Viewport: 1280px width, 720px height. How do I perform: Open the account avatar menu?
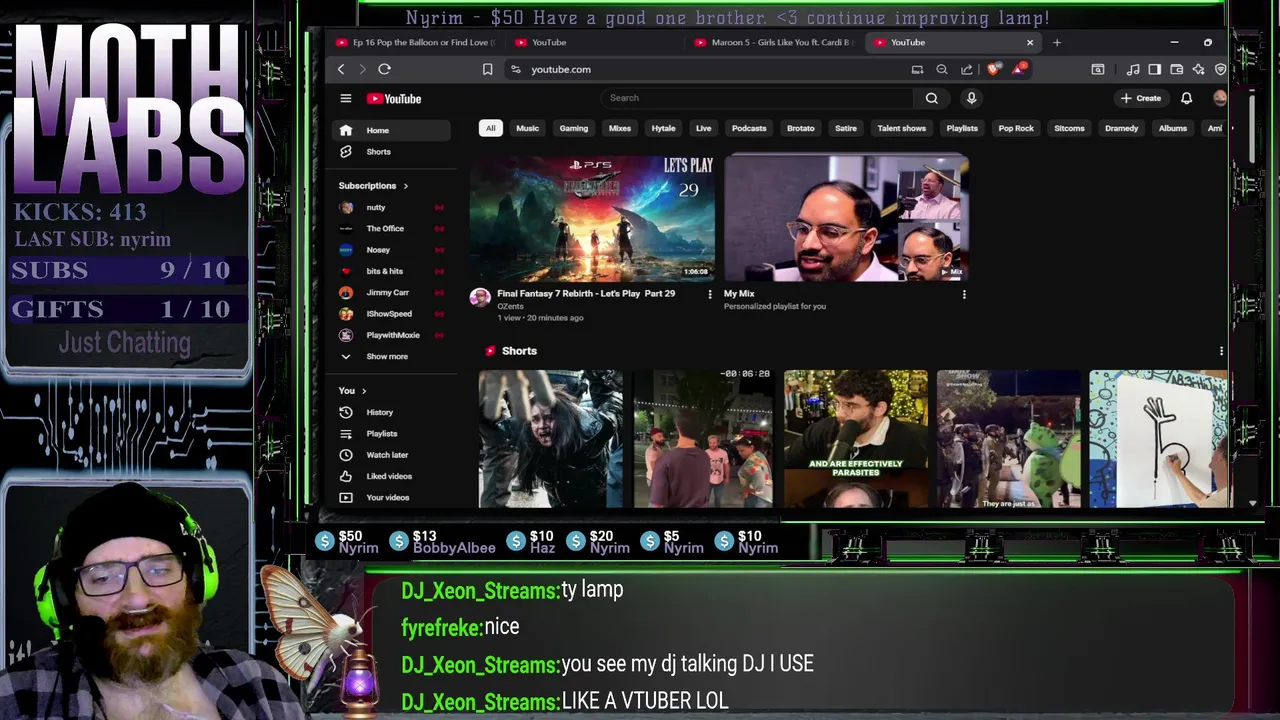[x=1219, y=98]
